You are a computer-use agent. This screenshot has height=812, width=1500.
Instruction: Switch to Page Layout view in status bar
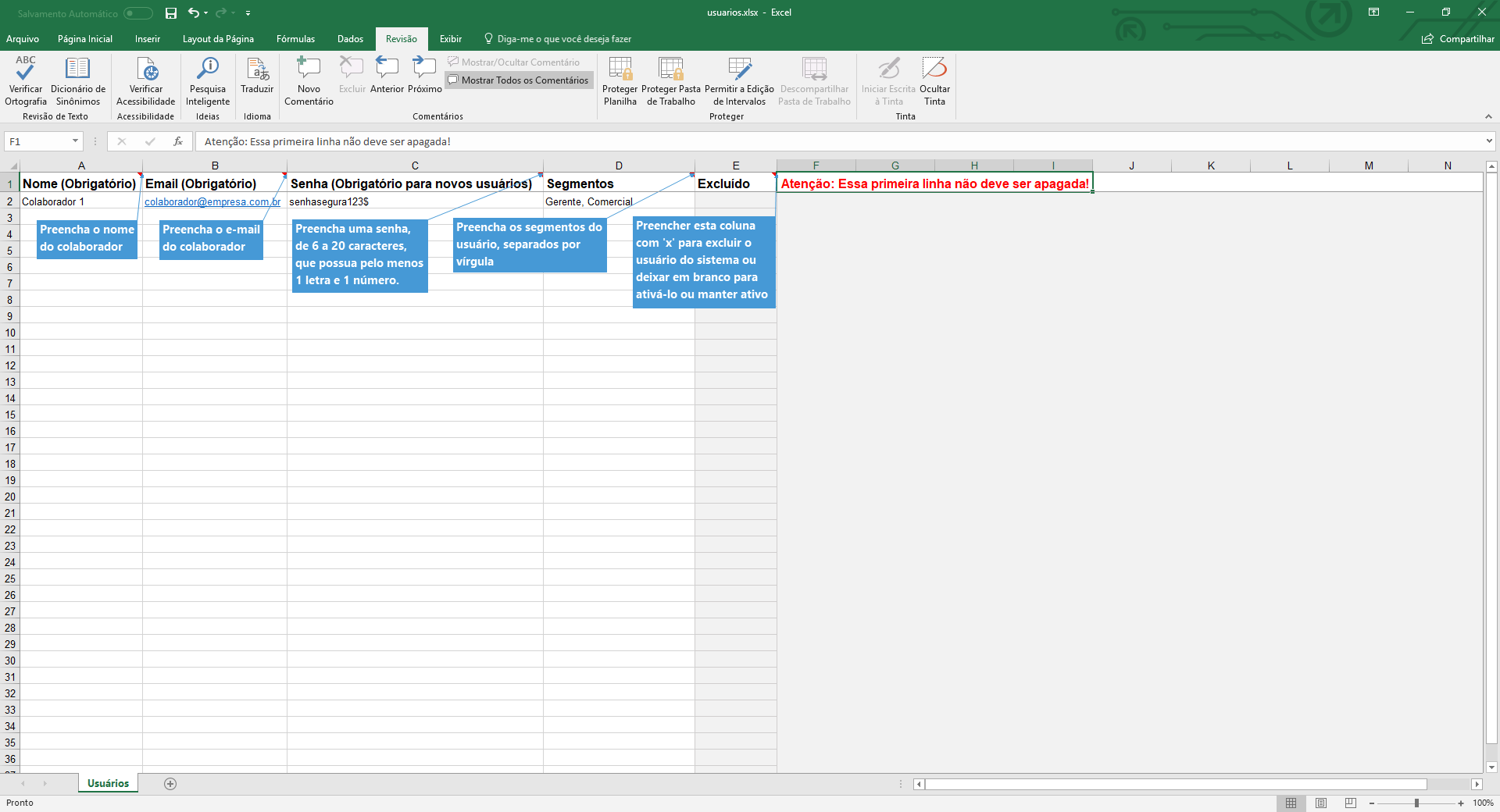[x=1321, y=803]
